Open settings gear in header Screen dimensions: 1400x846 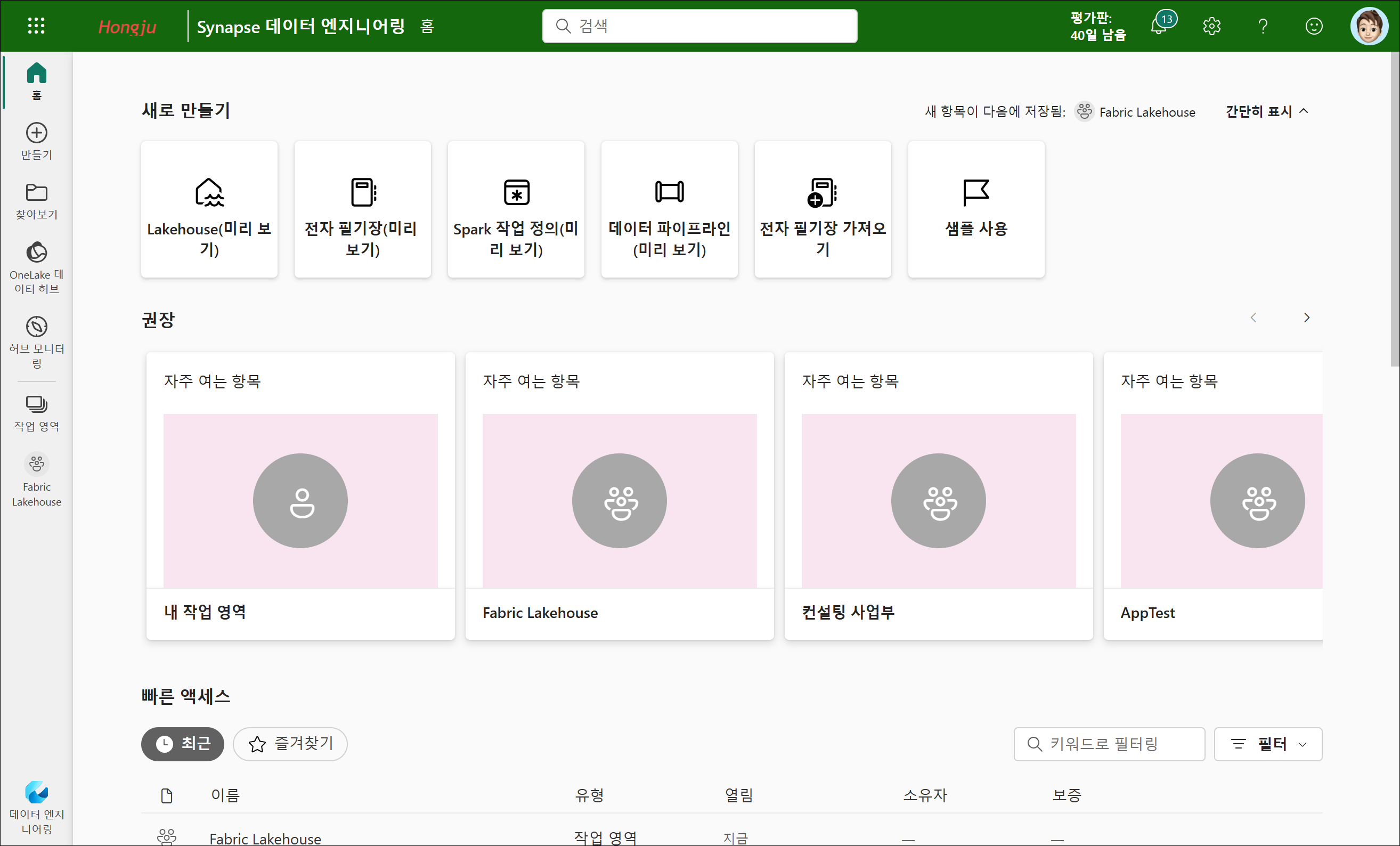(x=1211, y=26)
